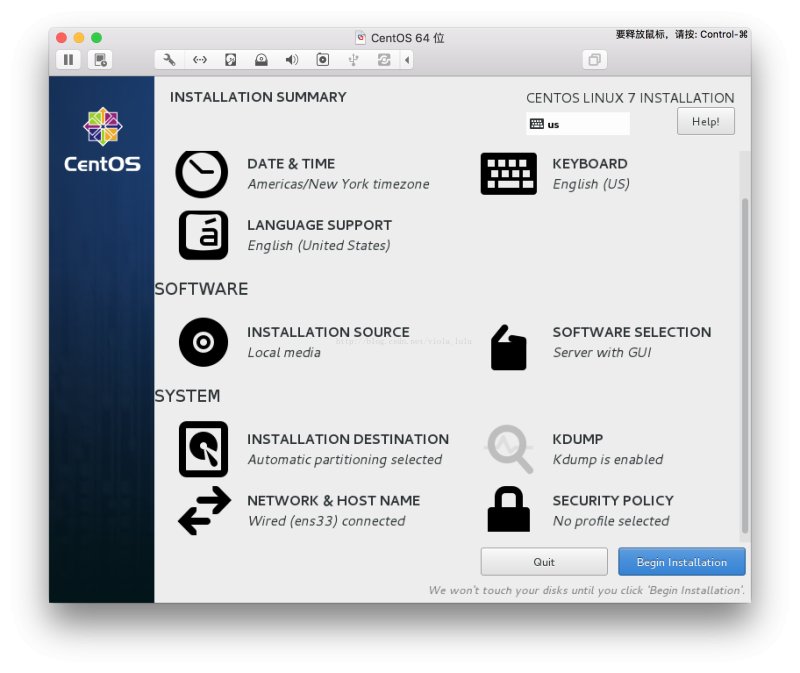Open the Kdump magnifier icon
Viewport: 800px width, 673px height.
[510, 449]
